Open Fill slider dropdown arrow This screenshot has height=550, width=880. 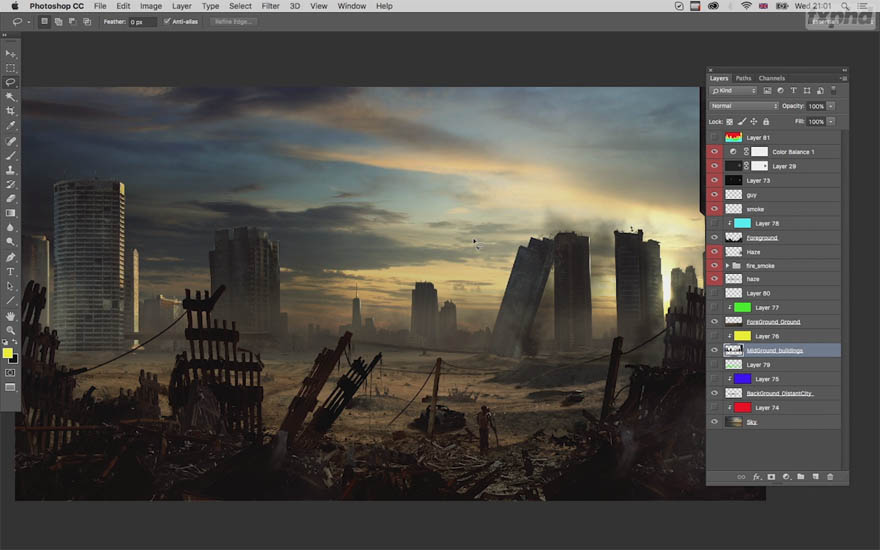click(x=831, y=122)
